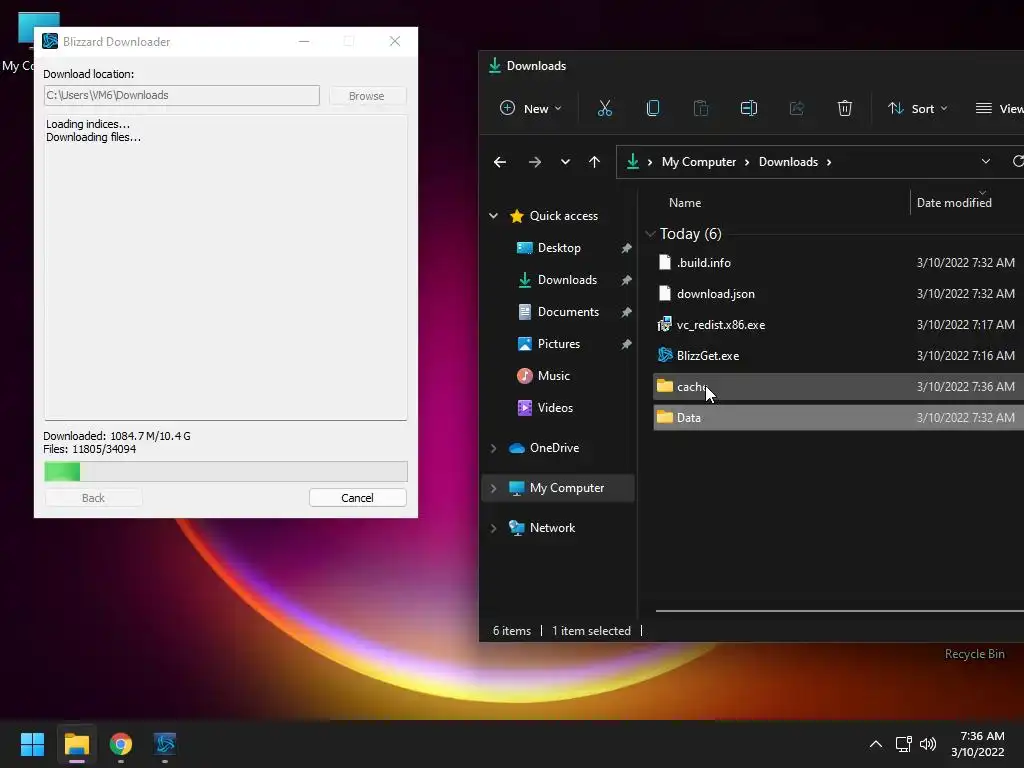
Task: Click the horizontal scrollbar in the Explorer file list
Action: (840, 611)
